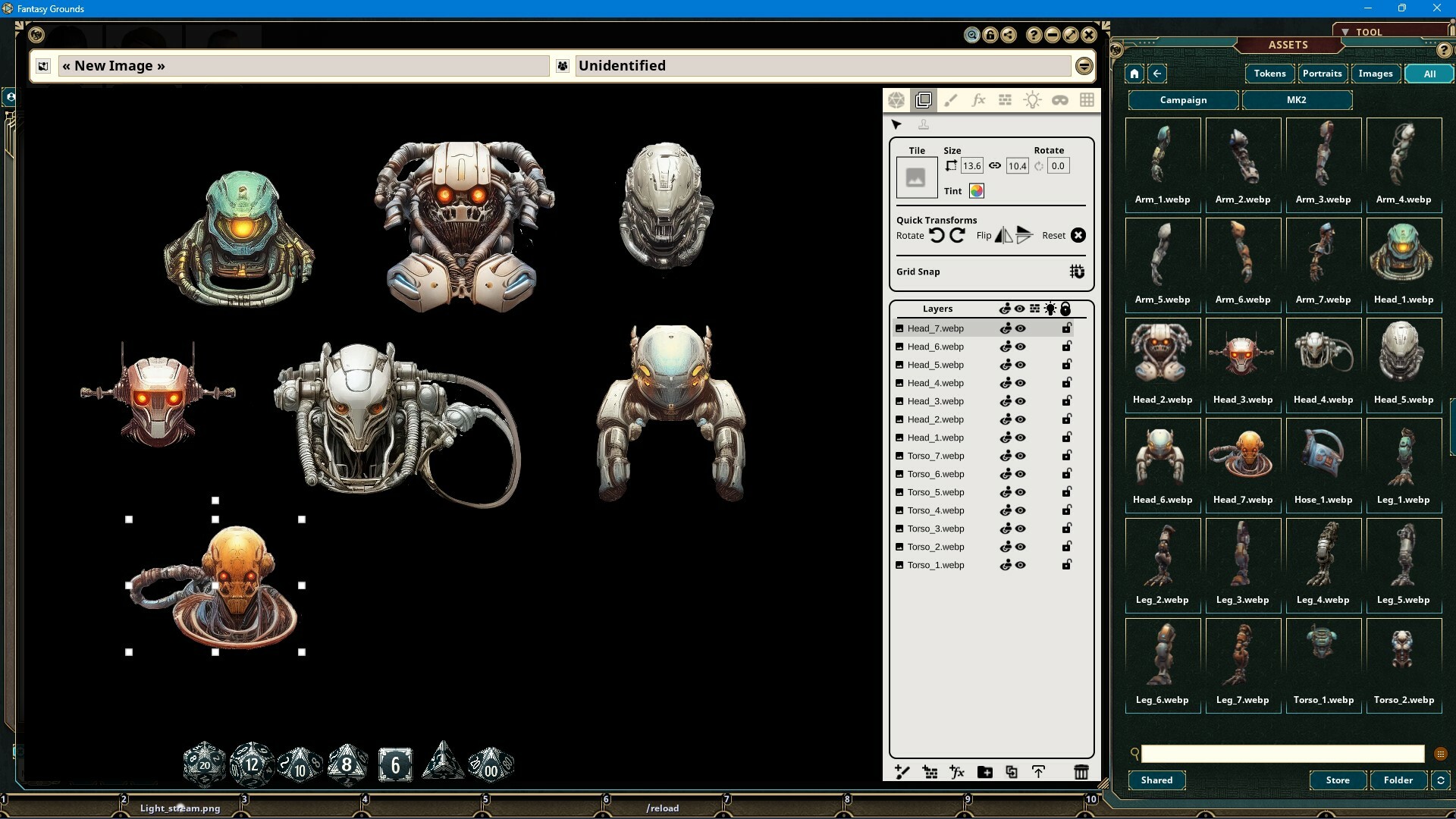Expand the TOOL panel header chevron
The image size is (1456, 819).
point(1344,31)
